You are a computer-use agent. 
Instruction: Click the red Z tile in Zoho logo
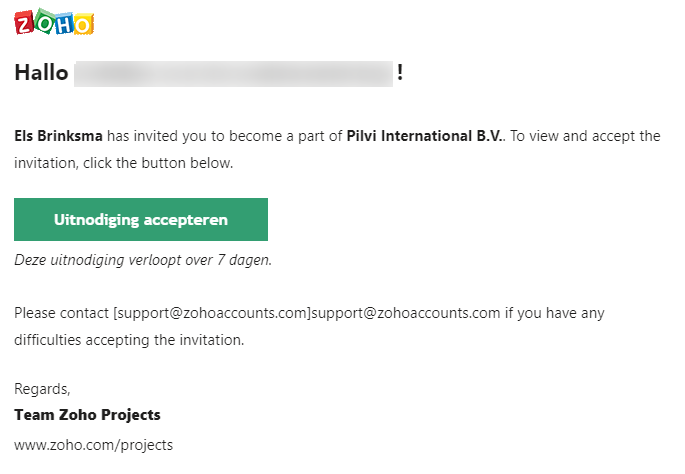click(24, 24)
